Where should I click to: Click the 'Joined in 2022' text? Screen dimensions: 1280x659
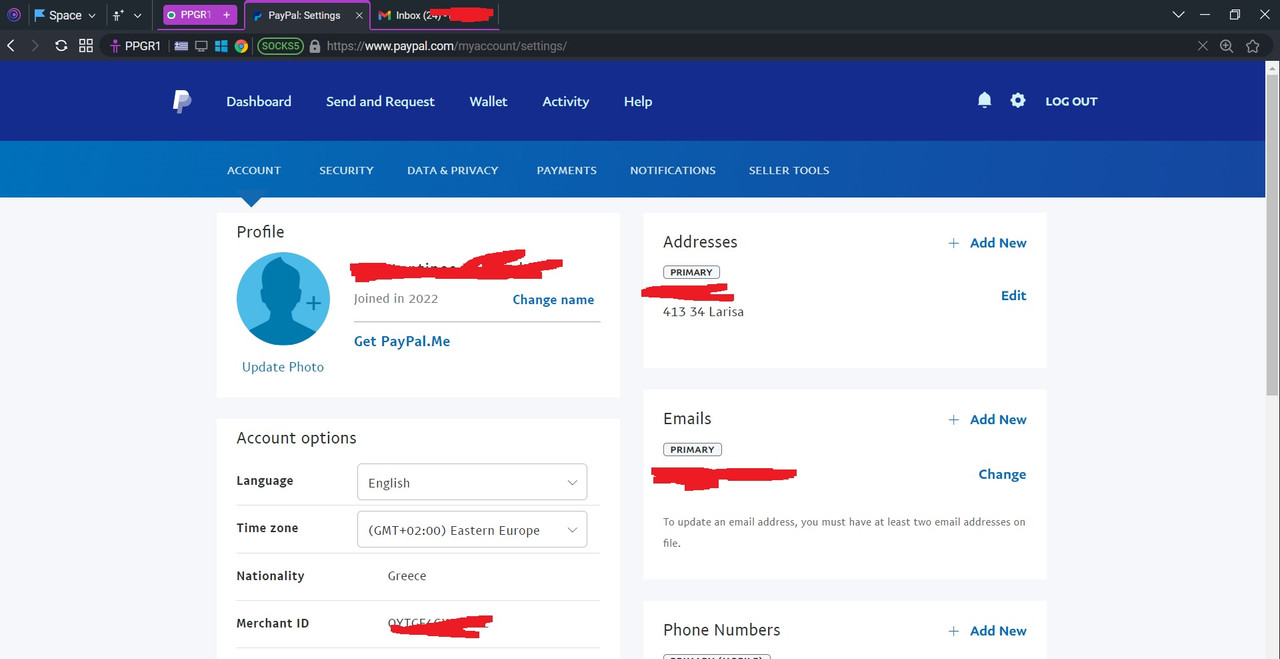(x=396, y=298)
